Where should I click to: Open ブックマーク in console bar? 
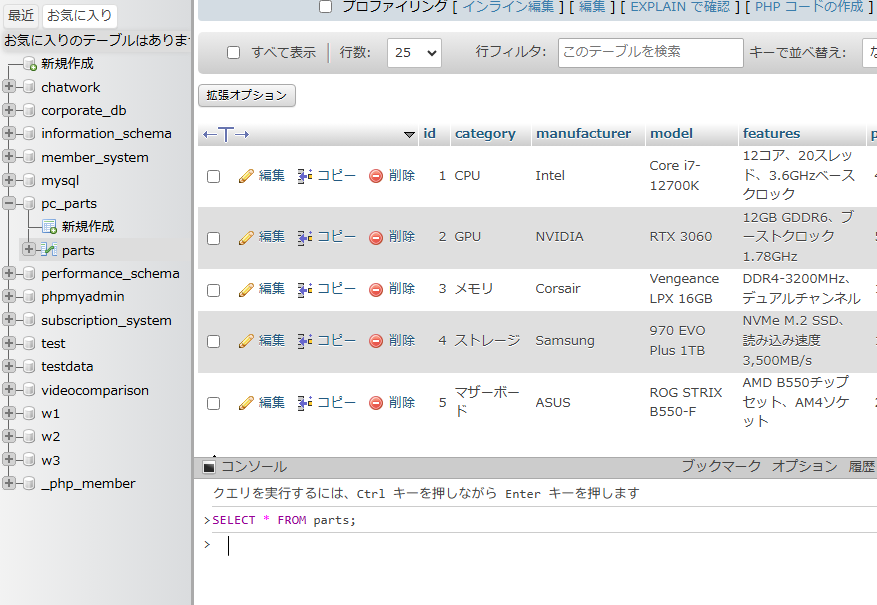(721, 466)
